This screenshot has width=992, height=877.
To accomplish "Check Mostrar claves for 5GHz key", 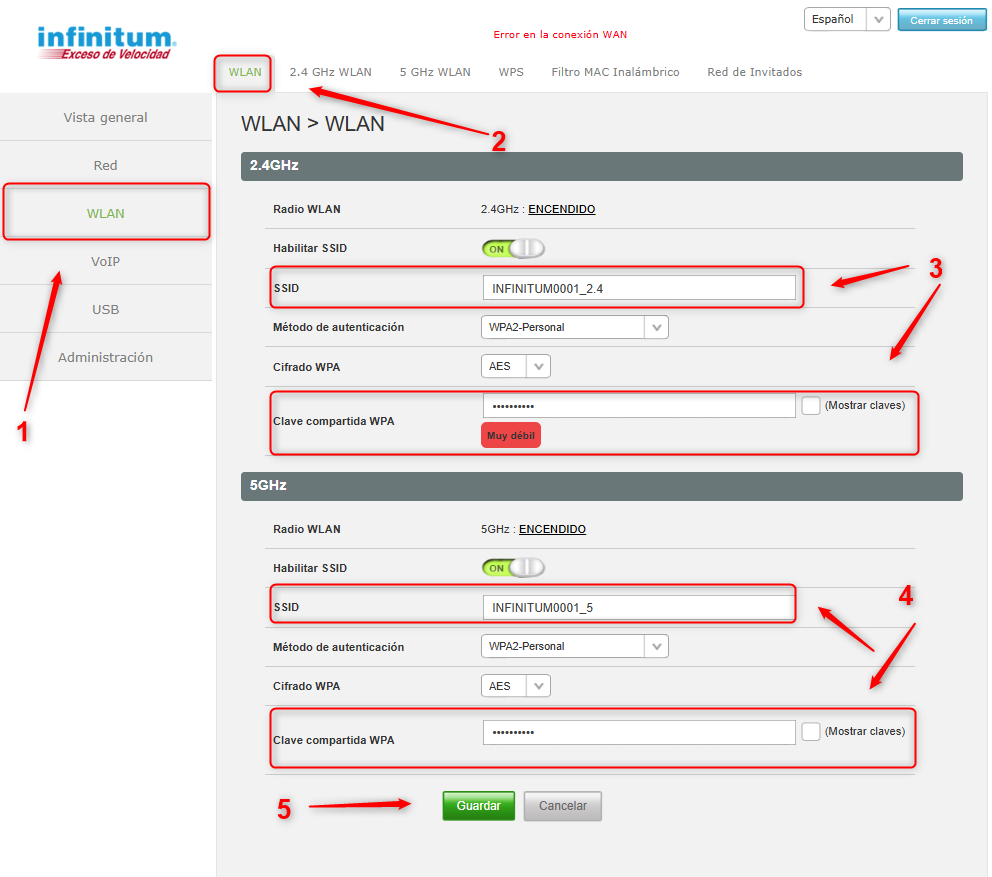I will pos(811,732).
